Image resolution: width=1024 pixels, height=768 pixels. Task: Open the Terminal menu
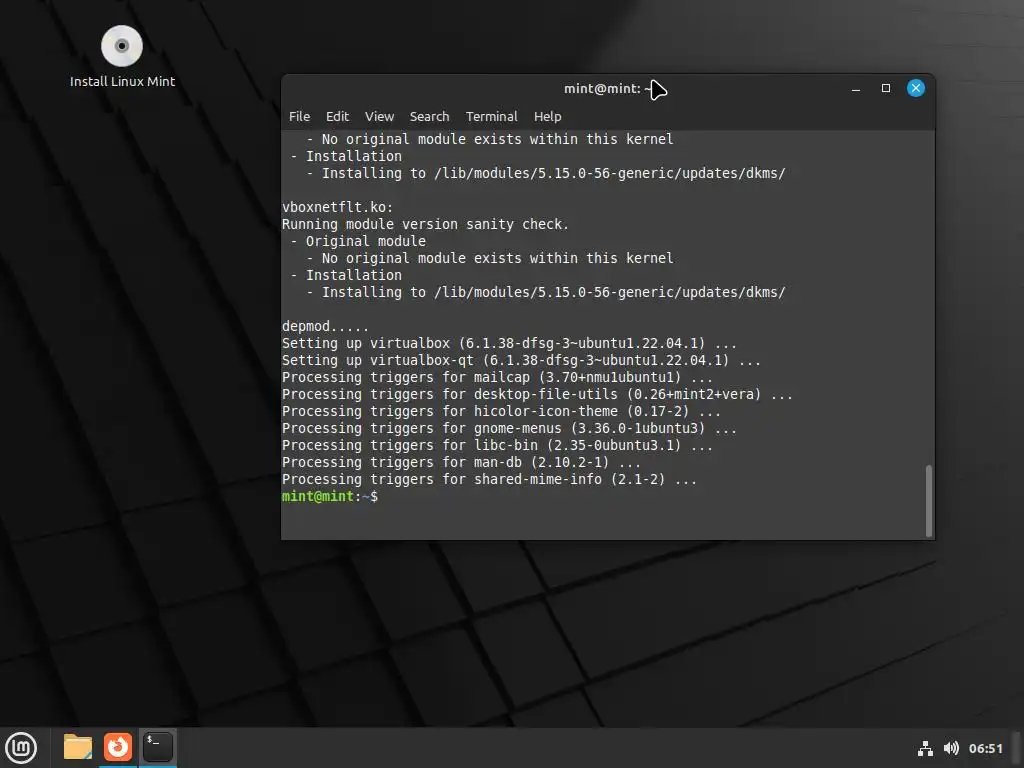pyautogui.click(x=491, y=116)
